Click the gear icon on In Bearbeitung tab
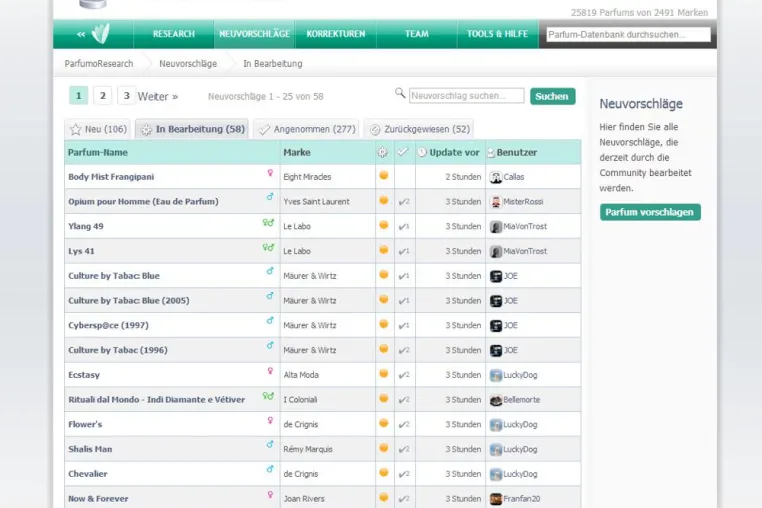762x508 pixels. point(146,130)
